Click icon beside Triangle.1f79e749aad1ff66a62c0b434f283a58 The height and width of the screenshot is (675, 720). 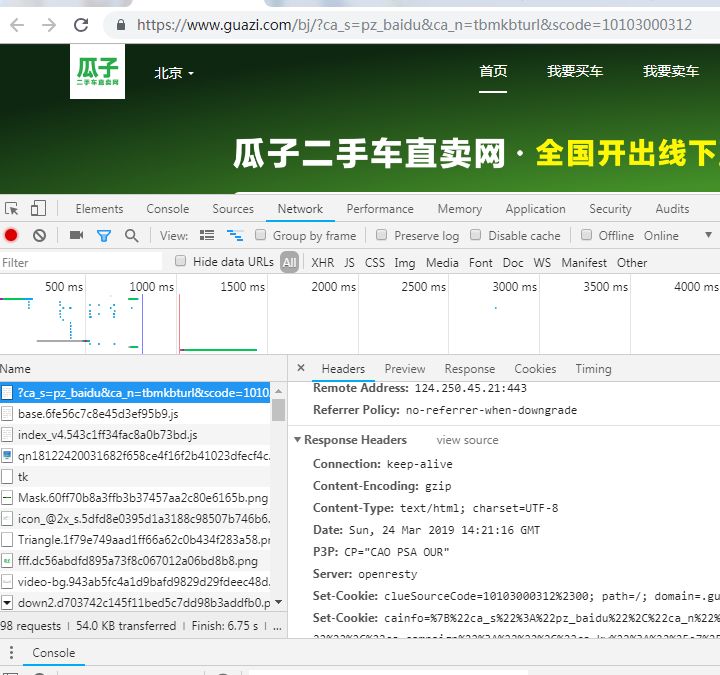[7, 540]
